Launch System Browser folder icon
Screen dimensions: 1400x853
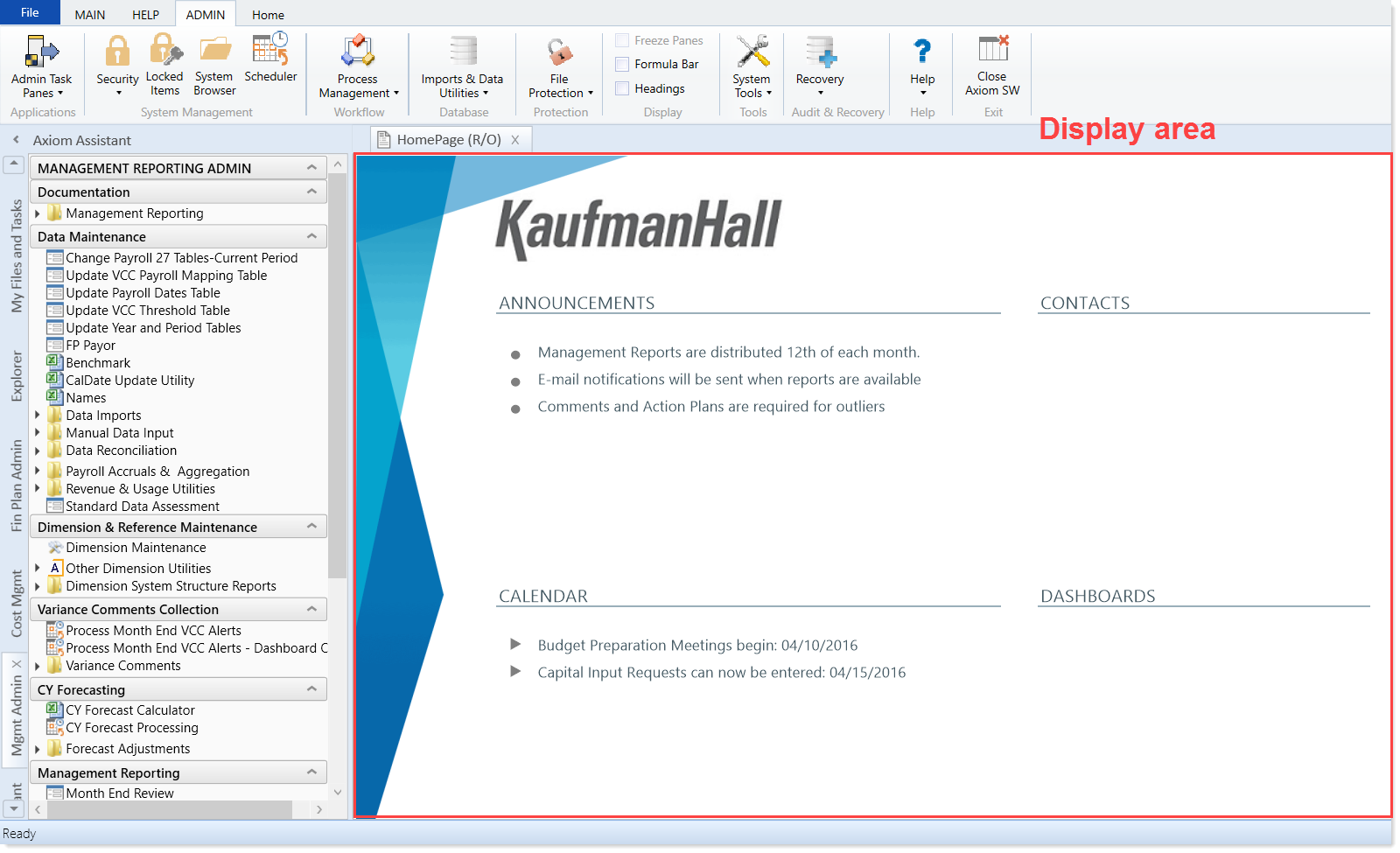tap(215, 50)
